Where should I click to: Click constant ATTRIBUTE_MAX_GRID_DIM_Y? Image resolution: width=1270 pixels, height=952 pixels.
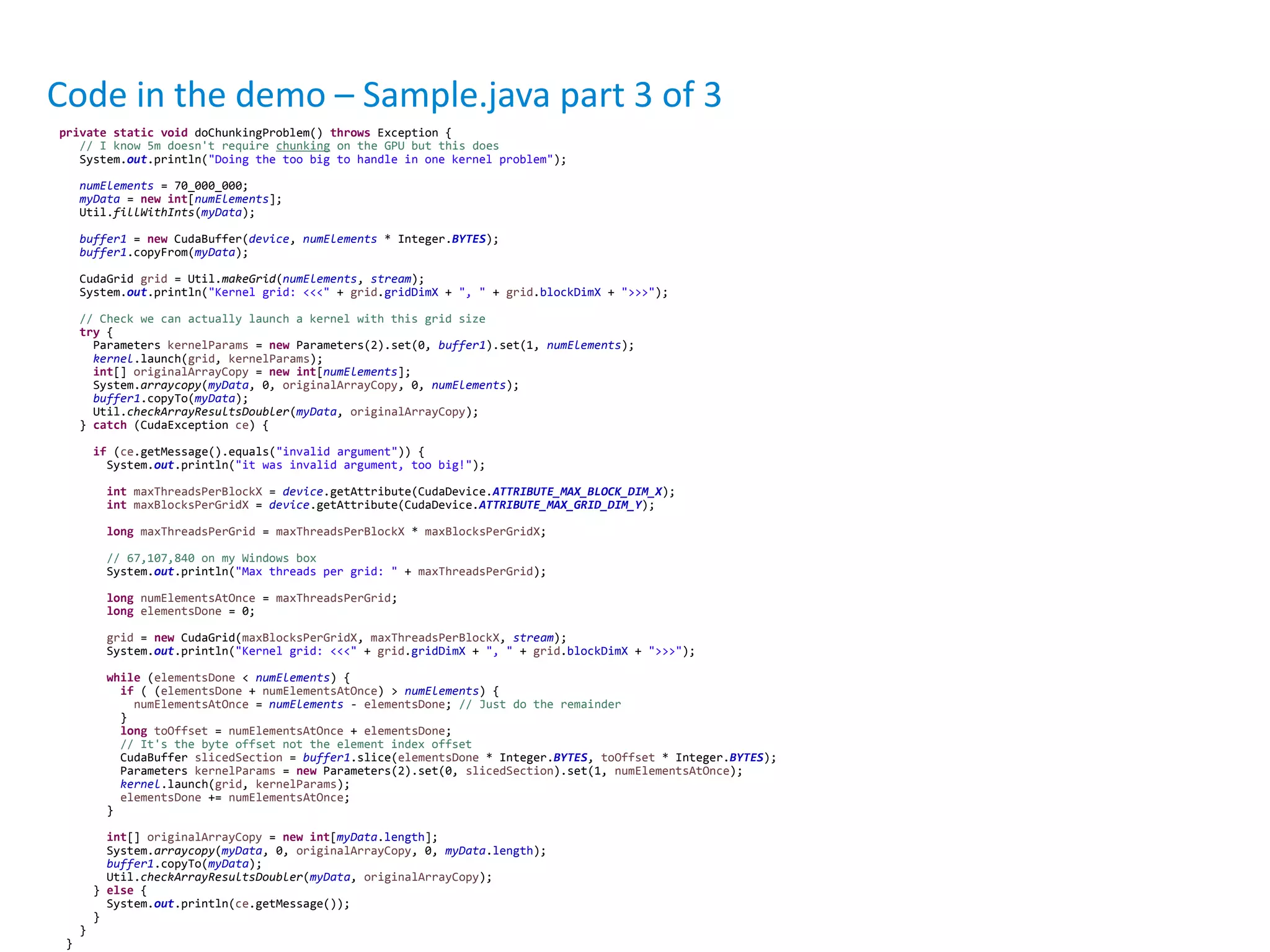click(x=560, y=505)
